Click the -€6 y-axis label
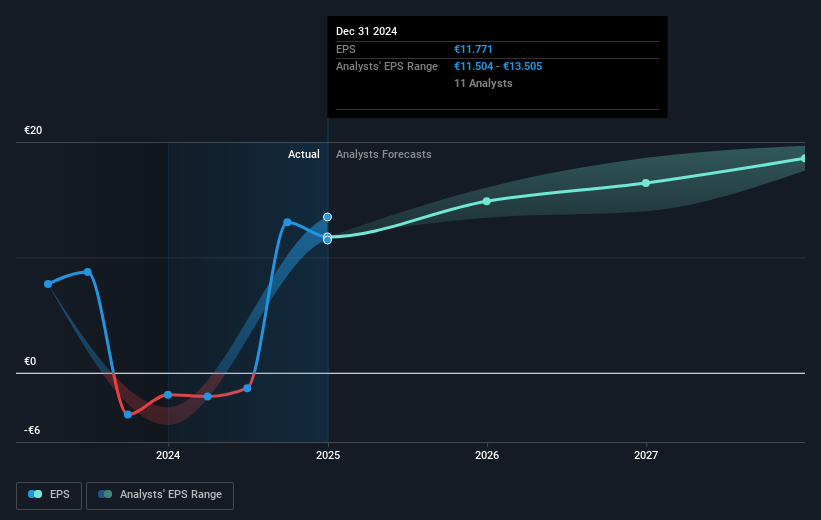This screenshot has height=520, width=821. 32,430
